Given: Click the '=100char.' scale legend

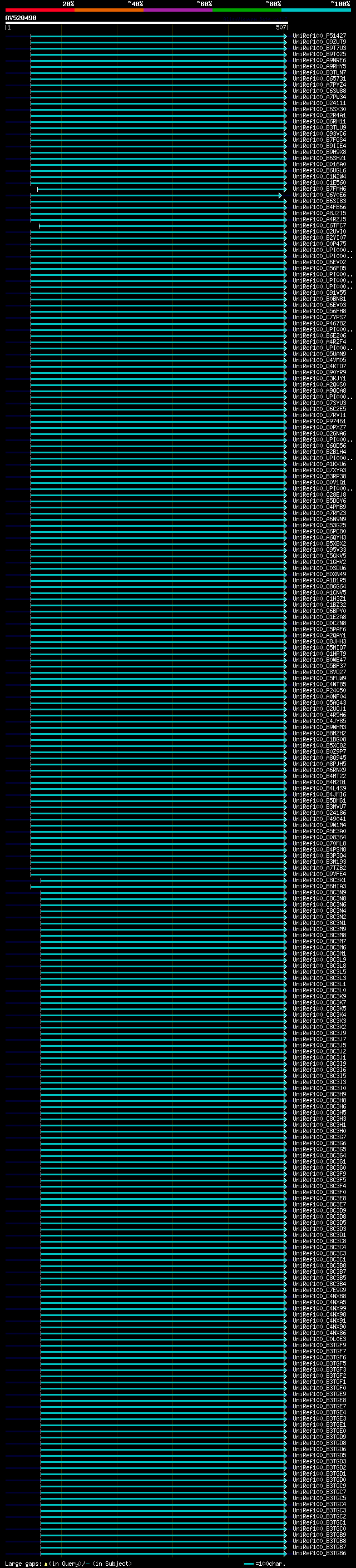Looking at the screenshot, I should click(265, 1564).
